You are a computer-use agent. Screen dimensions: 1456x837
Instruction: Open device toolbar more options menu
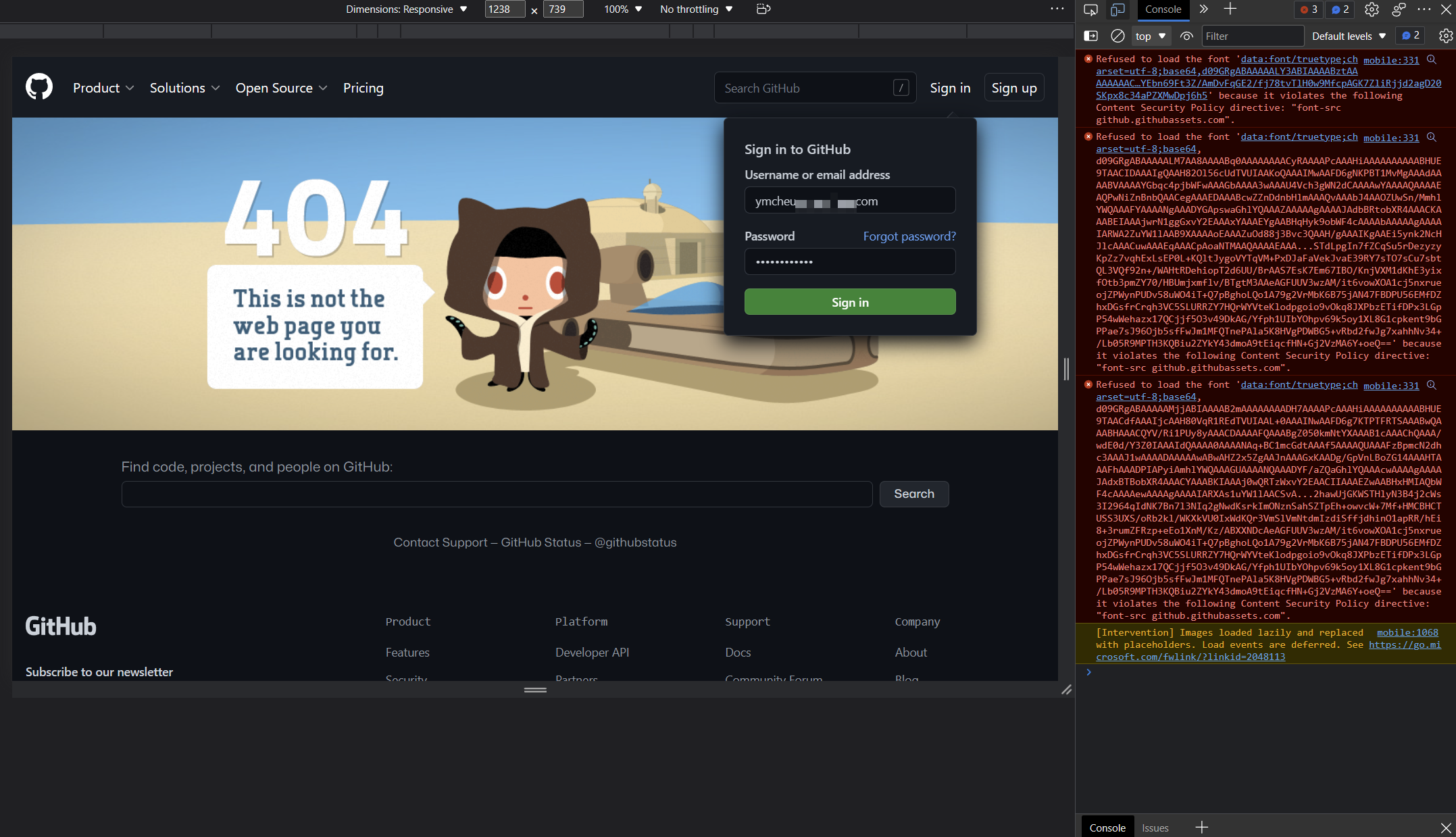[1057, 9]
